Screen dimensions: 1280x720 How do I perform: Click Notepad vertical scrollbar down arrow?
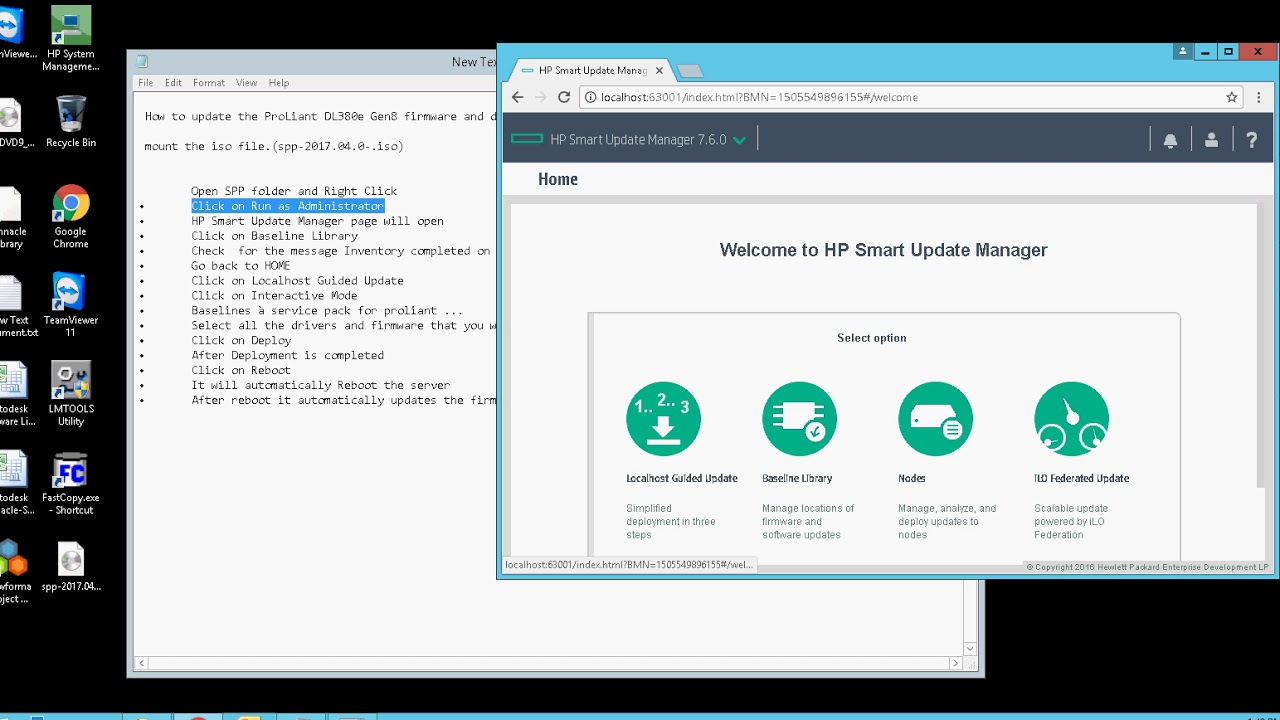tap(969, 648)
